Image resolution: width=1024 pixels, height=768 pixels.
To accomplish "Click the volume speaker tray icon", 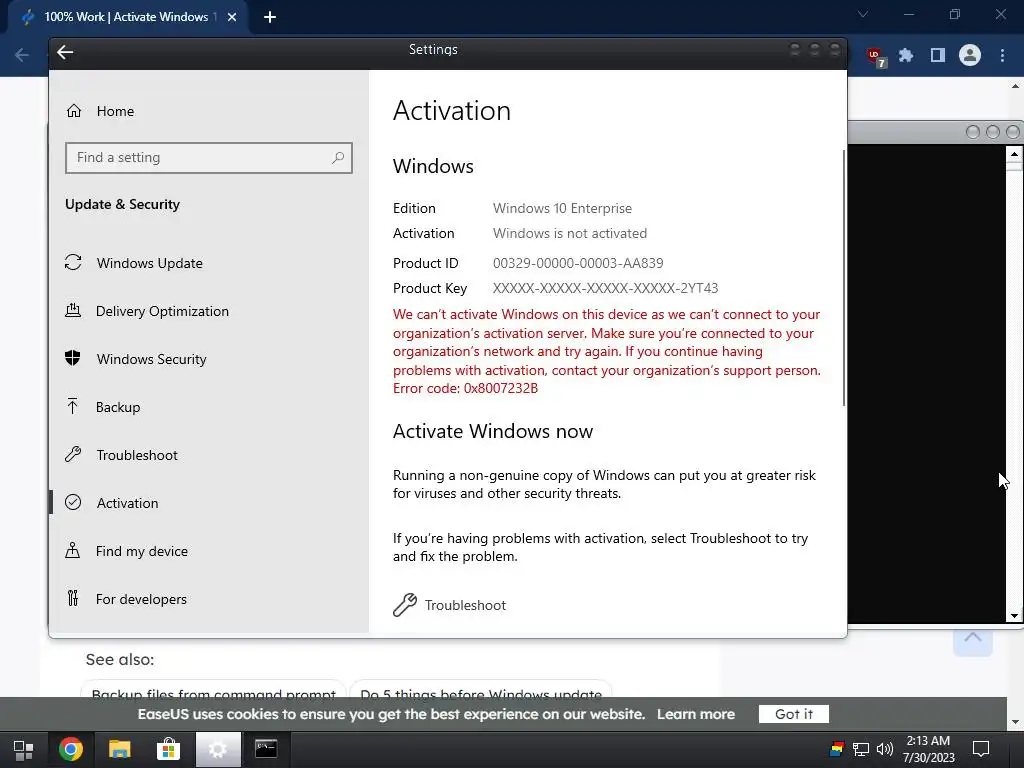I will tap(884, 749).
